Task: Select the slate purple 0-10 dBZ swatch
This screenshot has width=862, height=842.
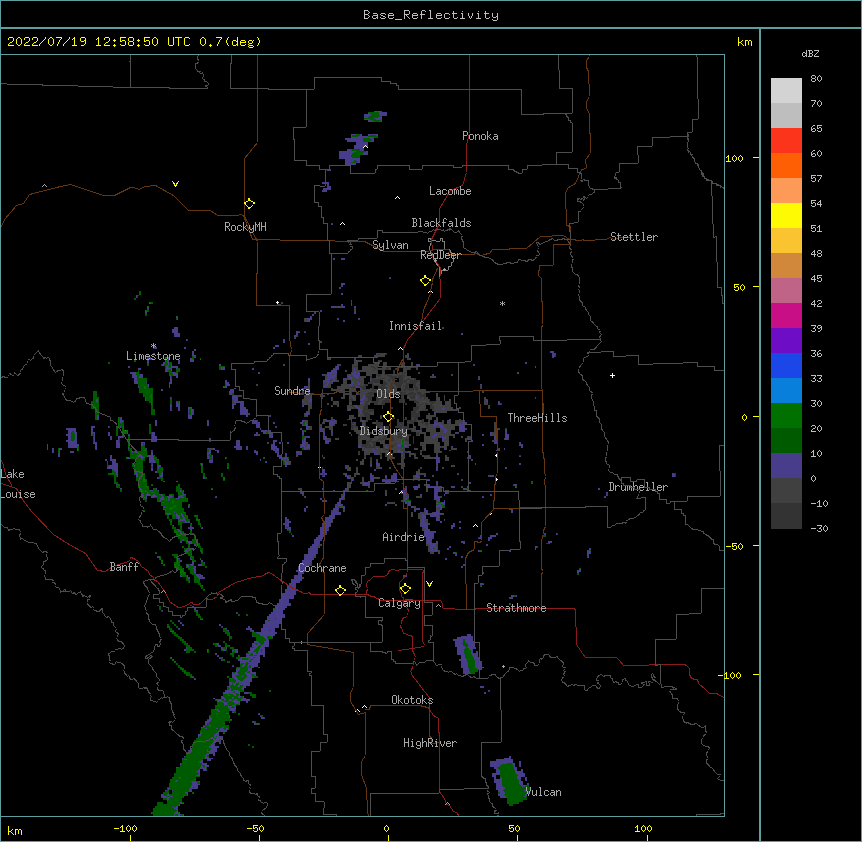Action: (786, 466)
